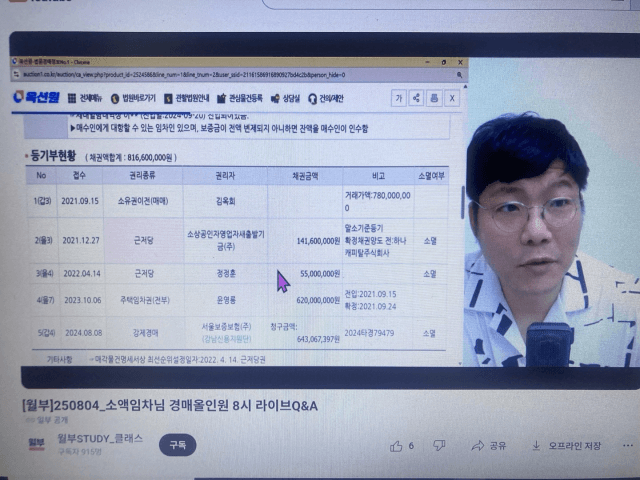
Task: Click the page vertical scrollbar thumb
Action: pos(462,202)
